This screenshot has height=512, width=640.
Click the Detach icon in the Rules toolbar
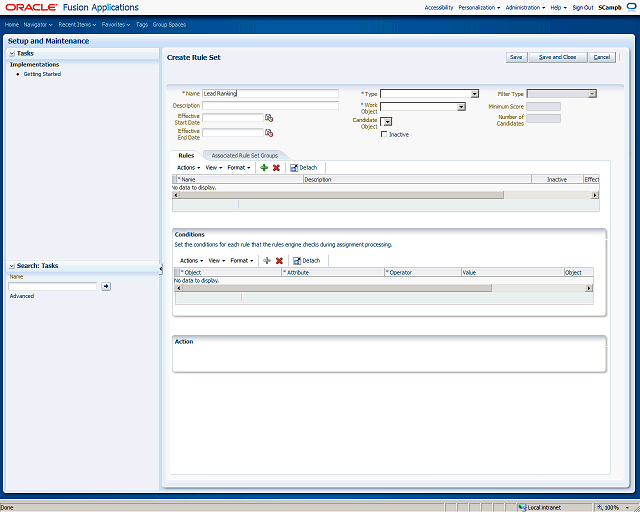click(x=294, y=168)
